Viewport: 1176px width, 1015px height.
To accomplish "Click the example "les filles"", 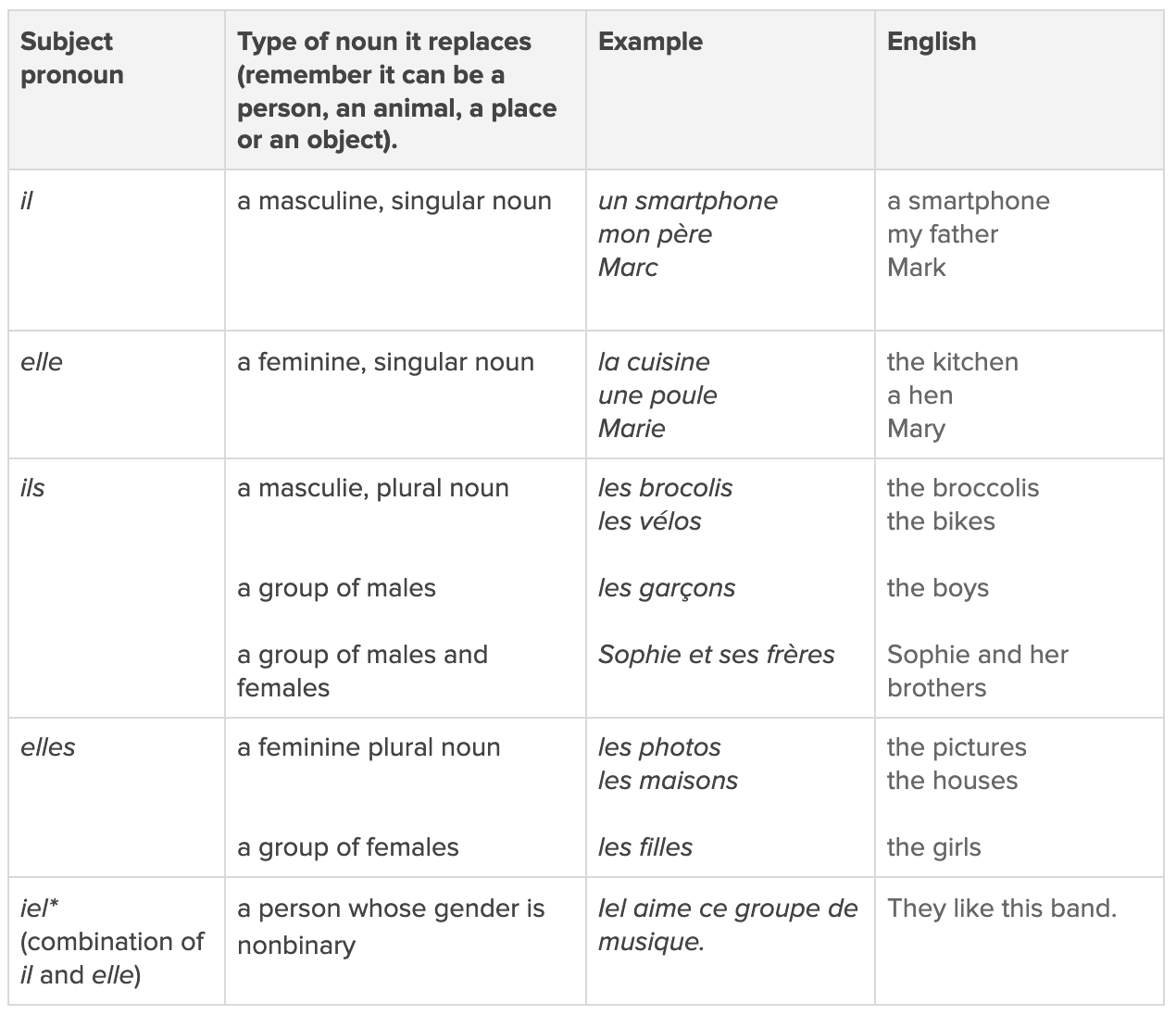I will (x=645, y=847).
